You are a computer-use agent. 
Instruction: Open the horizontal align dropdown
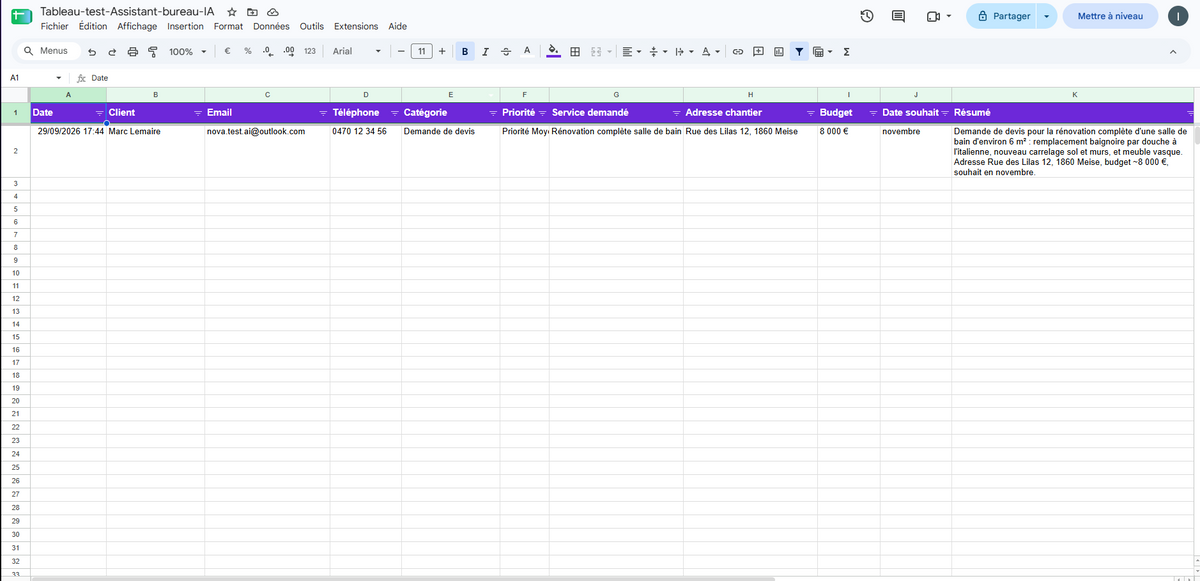tap(631, 51)
